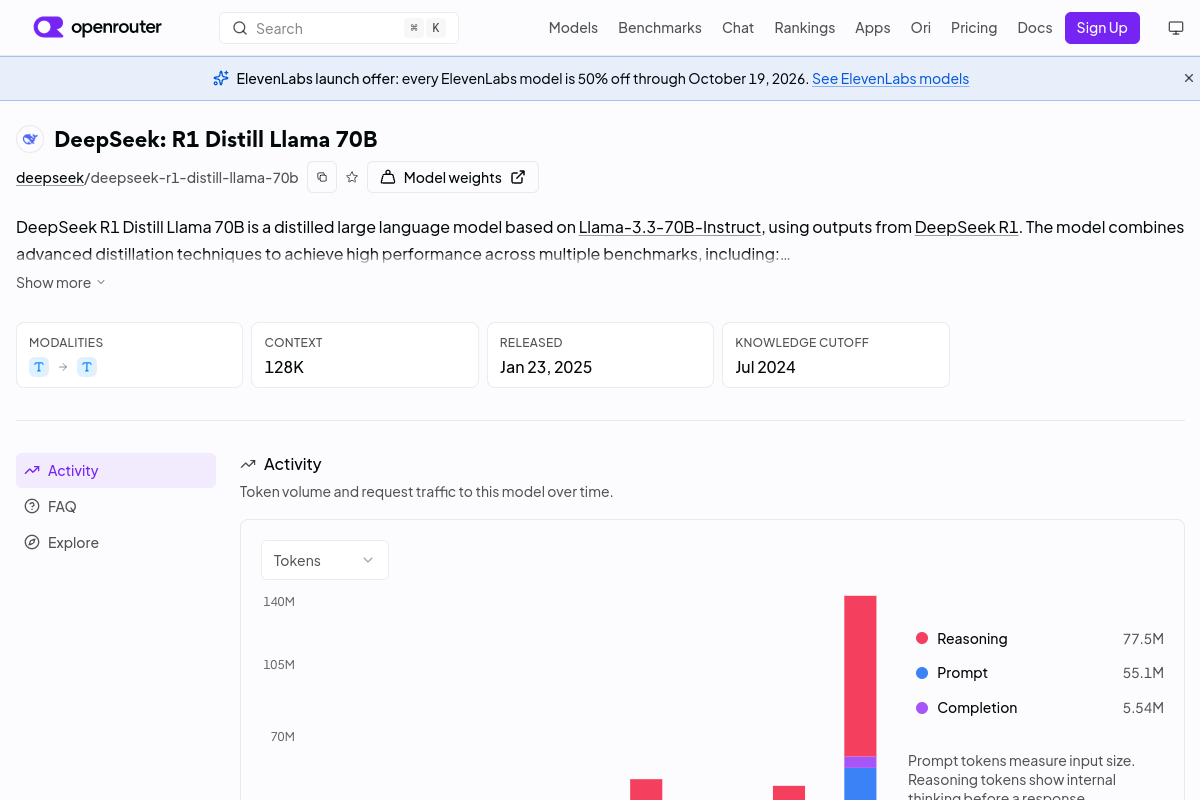
Task: Click the 140M axis label
Action: click(x=279, y=601)
